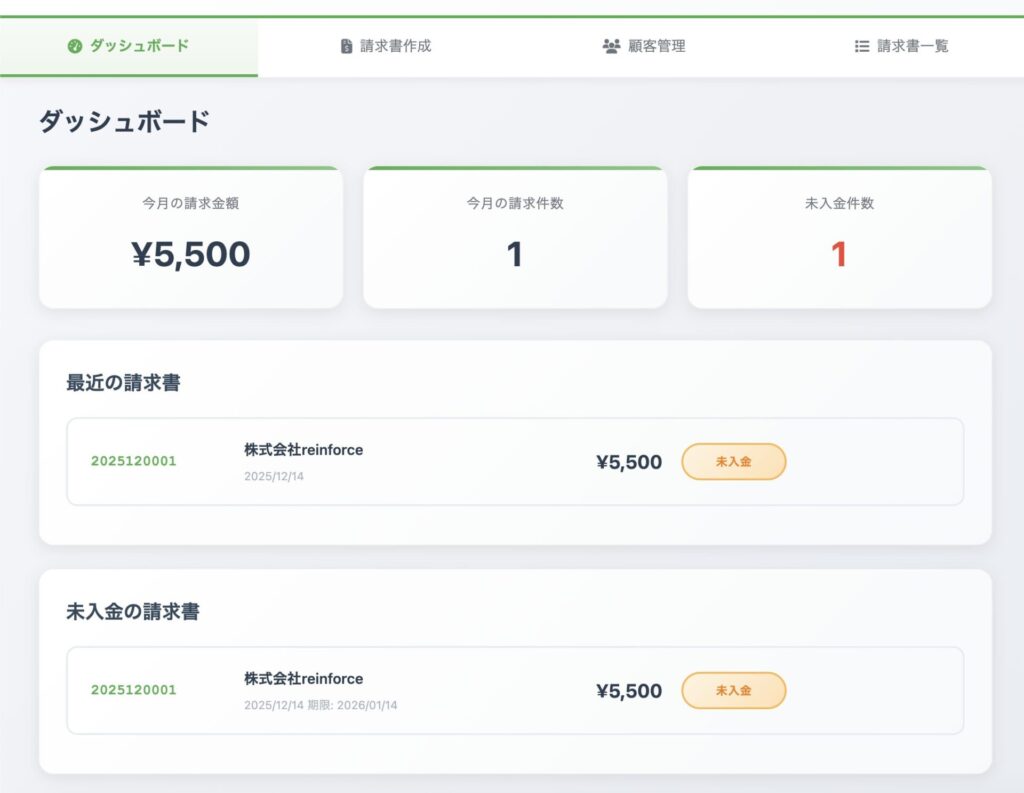Click the 今月の請求金額 summary card
The width and height of the screenshot is (1024, 793).
[x=191, y=238]
